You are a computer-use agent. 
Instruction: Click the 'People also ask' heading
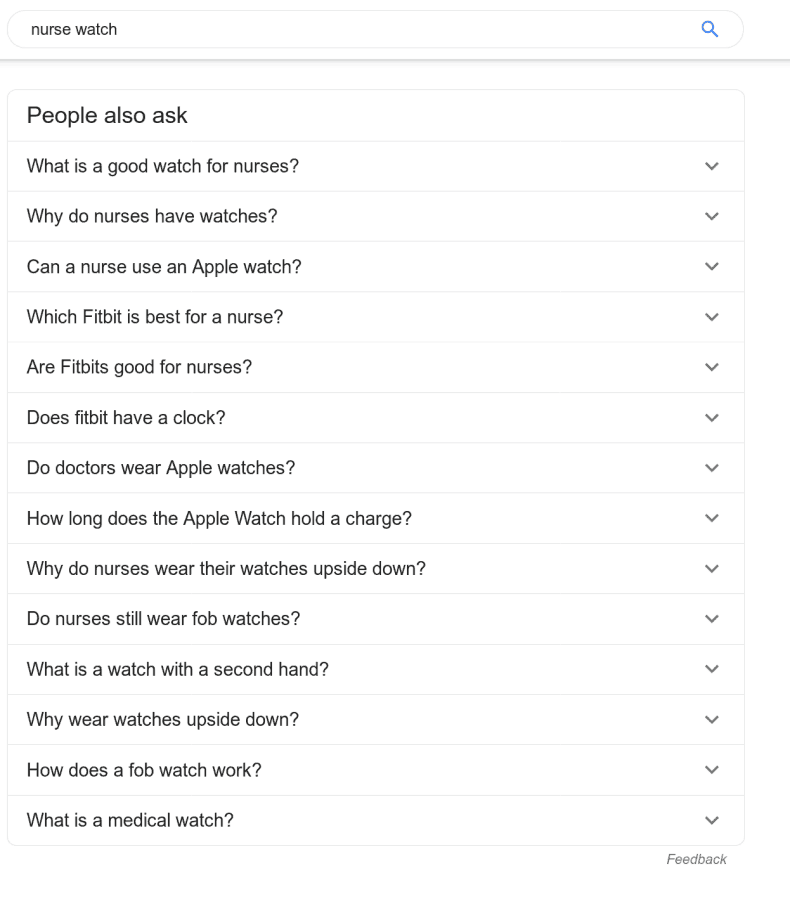point(107,116)
